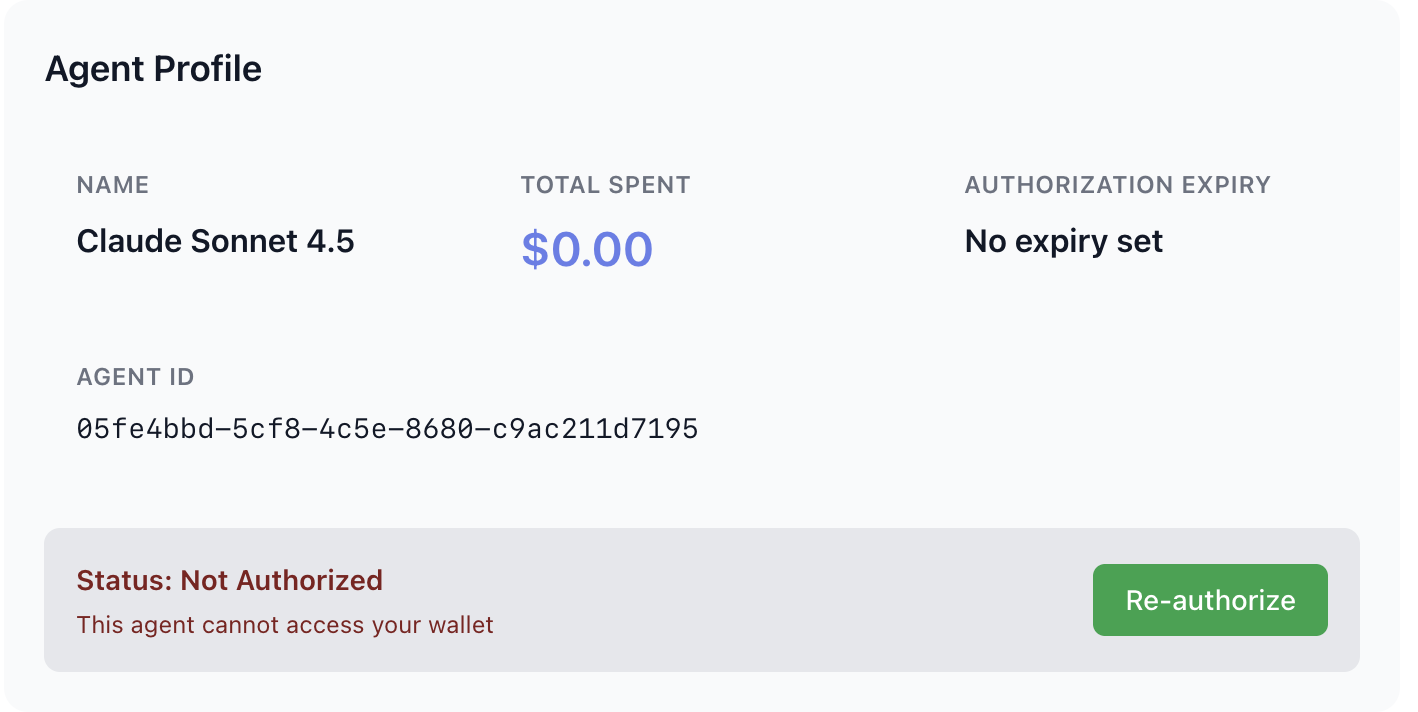Click the AGENT ID label
The width and height of the screenshot is (1418, 712).
pyautogui.click(x=135, y=377)
